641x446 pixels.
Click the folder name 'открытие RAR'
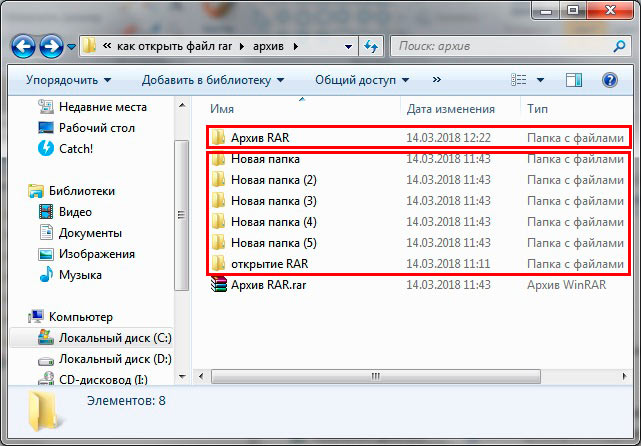click(269, 264)
